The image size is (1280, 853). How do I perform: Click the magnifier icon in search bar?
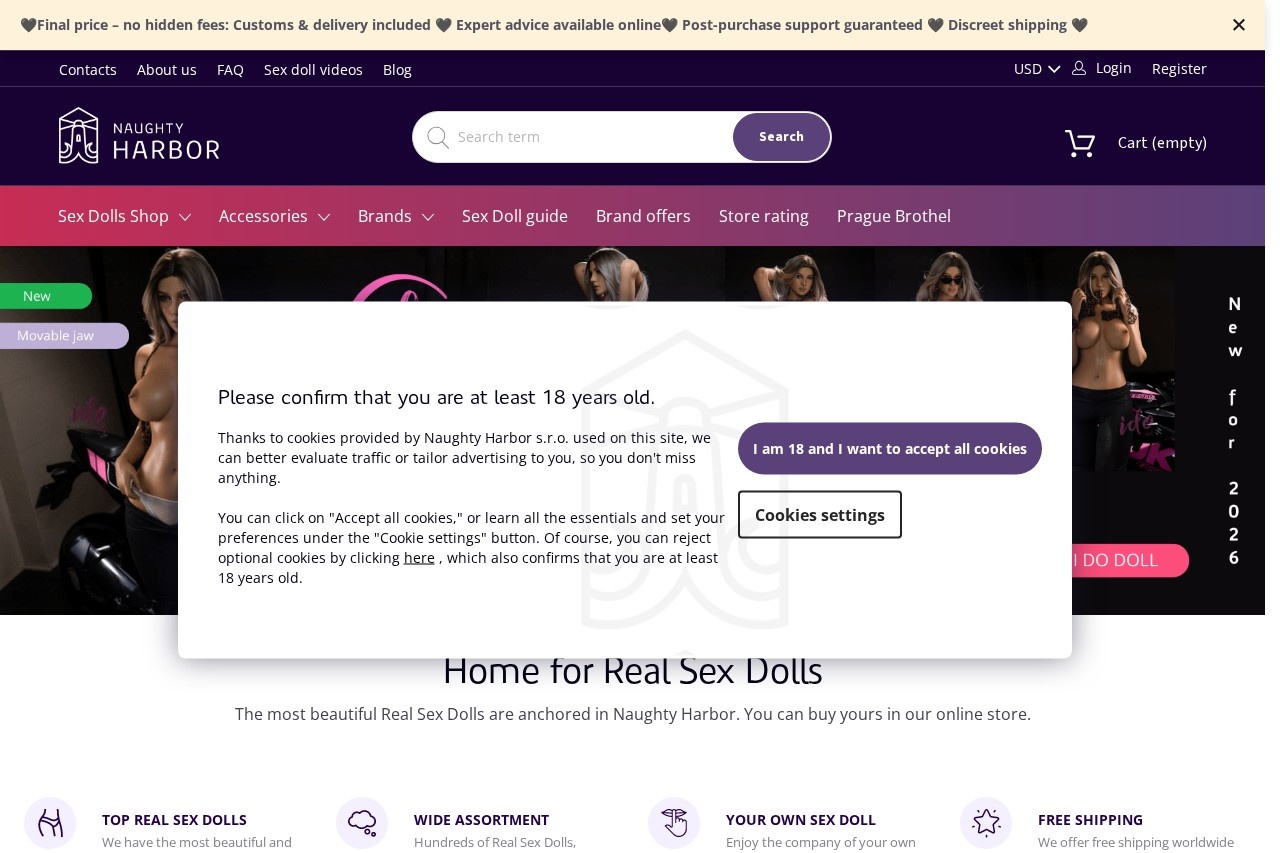click(x=438, y=137)
